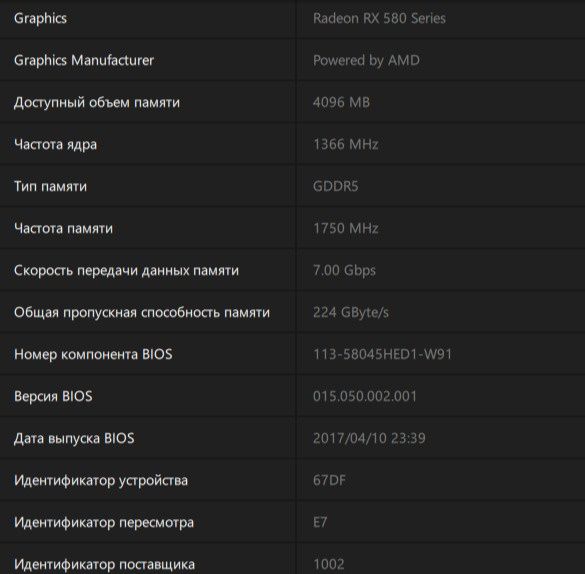The width and height of the screenshot is (585, 574).
Task: Select the Дата выпуска BIOS label
Action: click(x=74, y=439)
